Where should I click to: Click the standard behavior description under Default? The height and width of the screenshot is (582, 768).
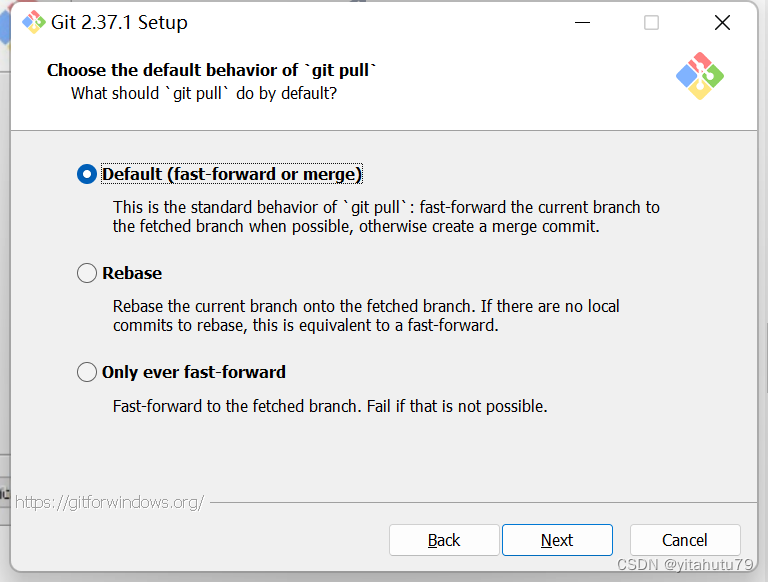tap(386, 217)
